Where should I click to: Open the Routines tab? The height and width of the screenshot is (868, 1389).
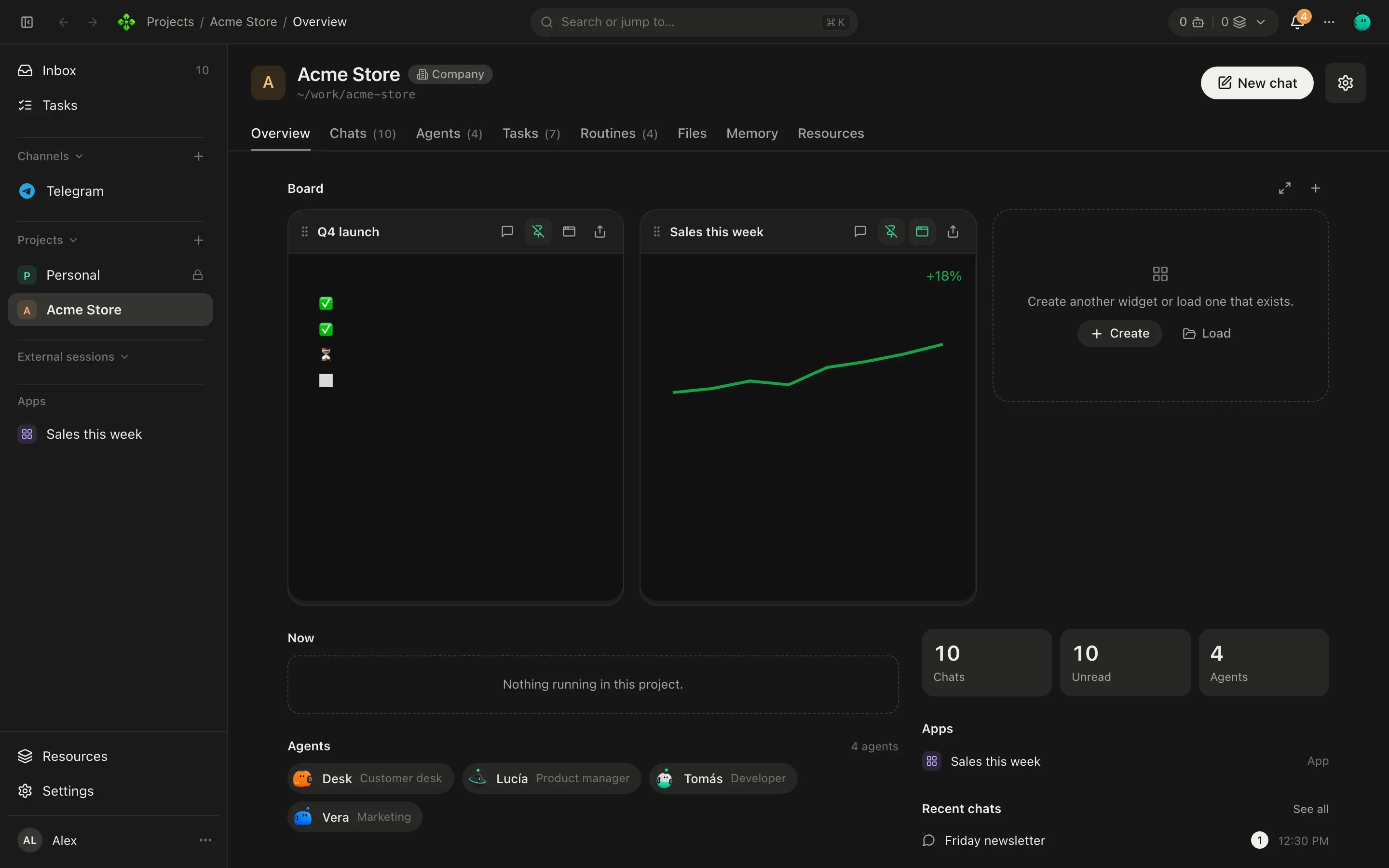[x=619, y=133]
